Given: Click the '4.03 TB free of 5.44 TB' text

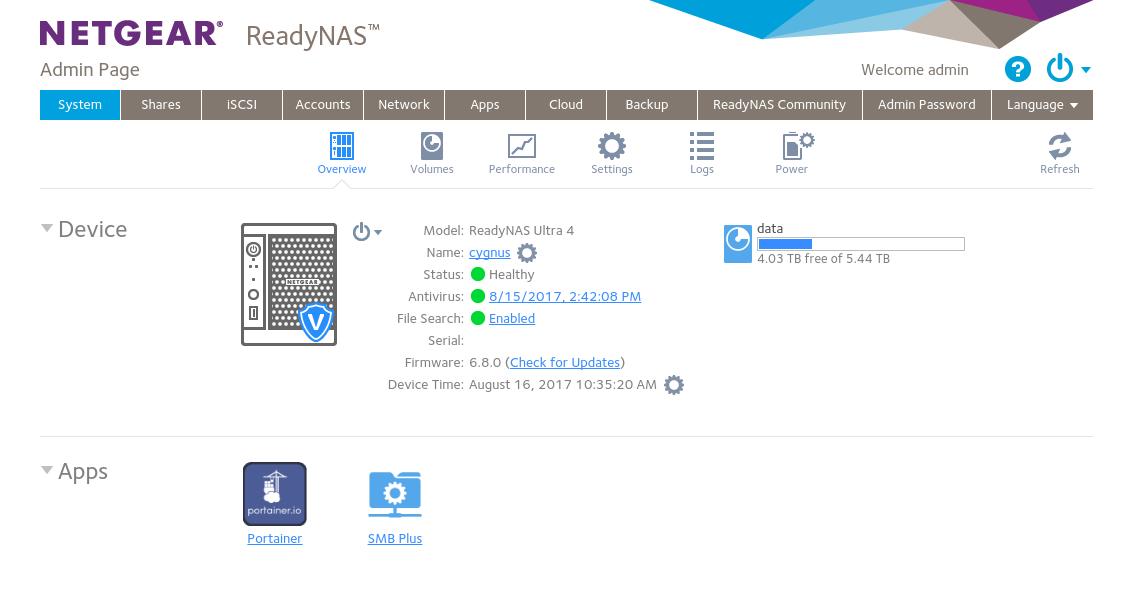Looking at the screenshot, I should pos(823,259).
